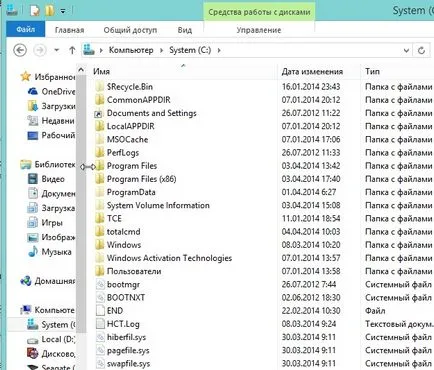Expand chevron after System (C:) breadcrumb
Image resolution: width=434 pixels, height=370 pixels.
click(x=219, y=50)
